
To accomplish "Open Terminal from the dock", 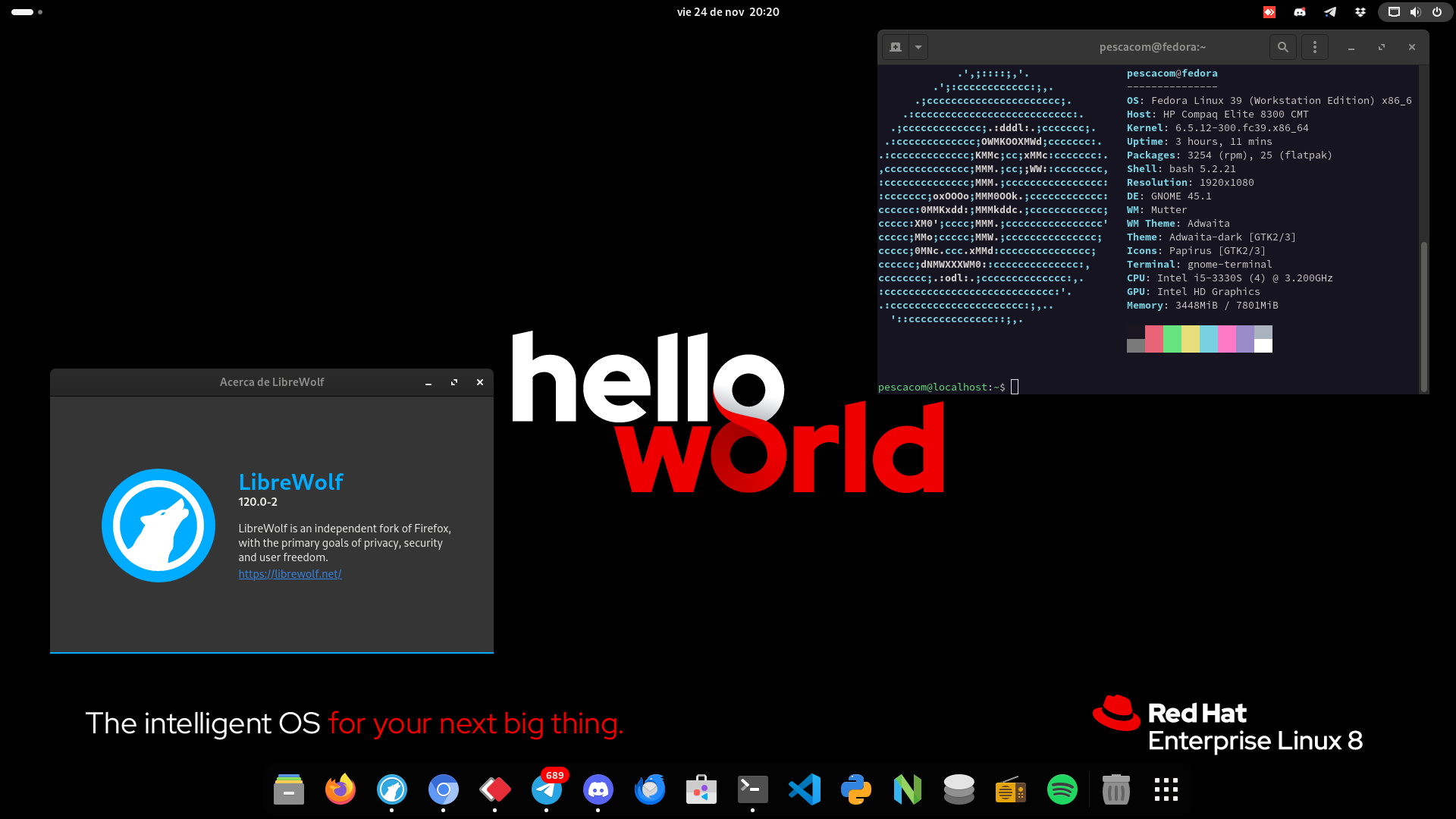I will click(x=752, y=789).
